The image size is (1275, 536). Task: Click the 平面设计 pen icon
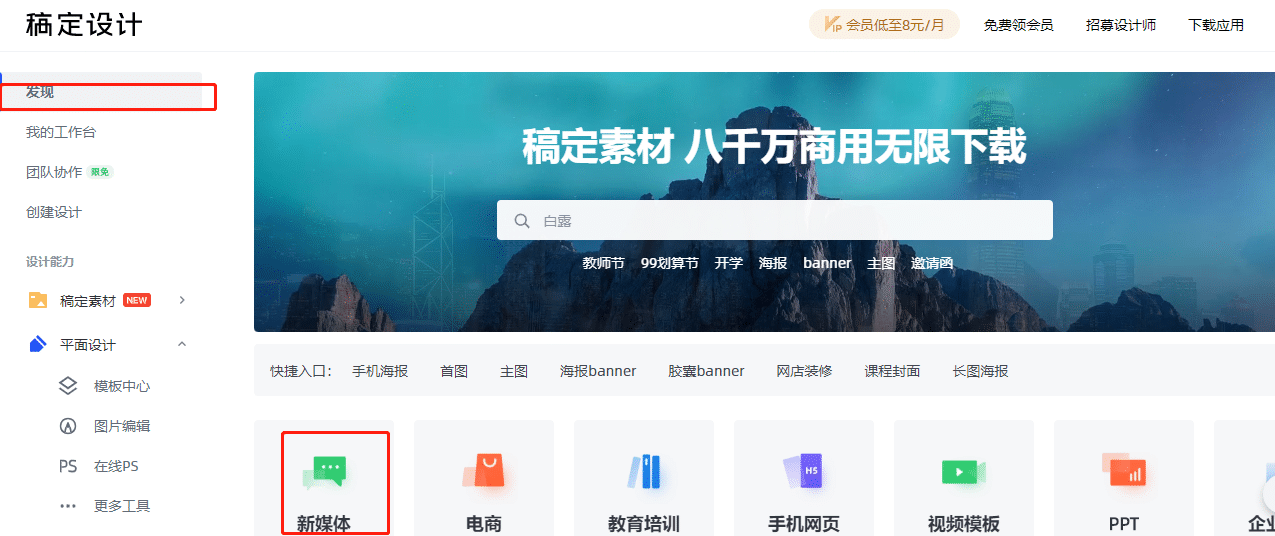(38, 345)
